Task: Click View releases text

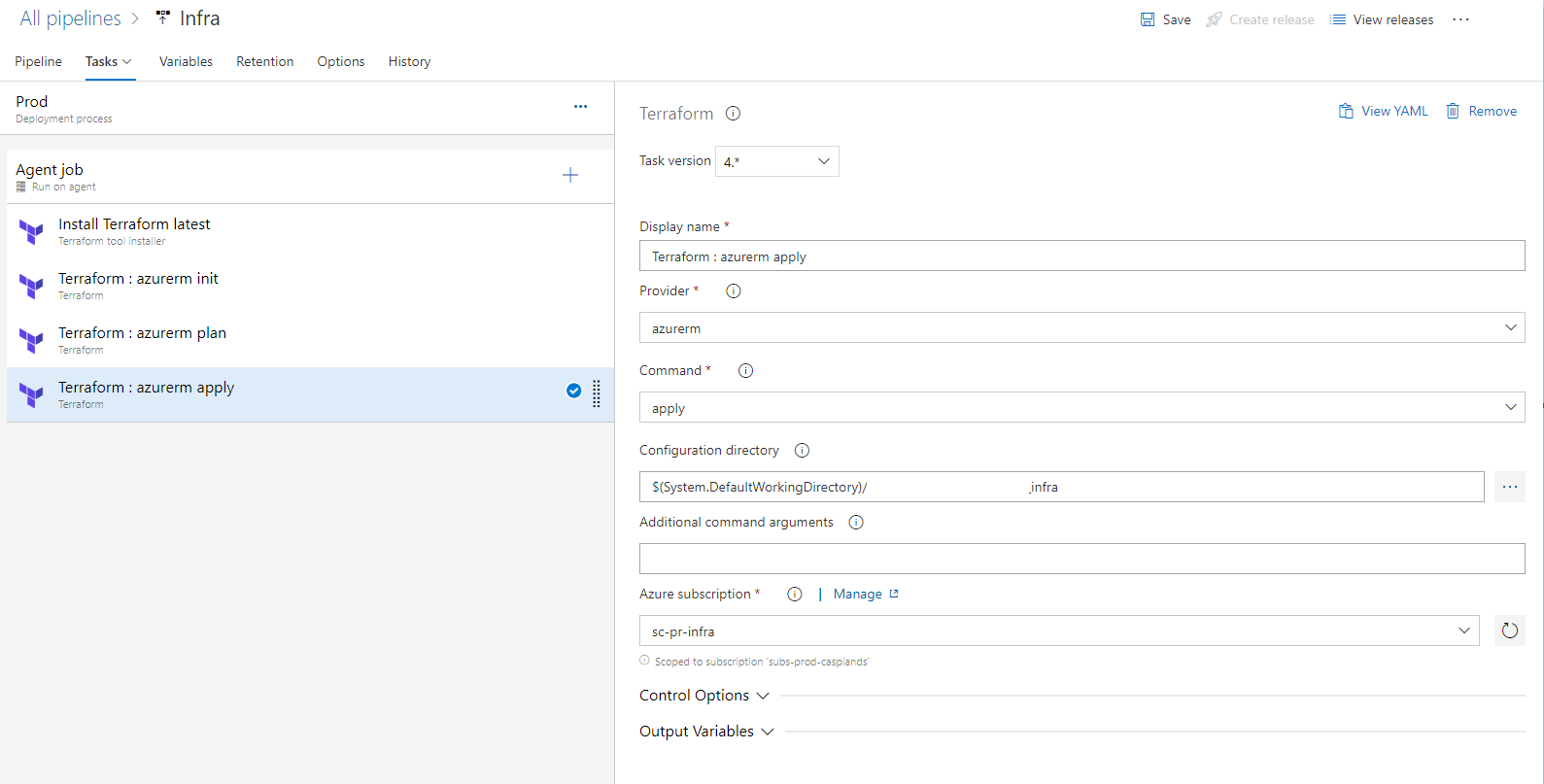Action: click(1393, 19)
